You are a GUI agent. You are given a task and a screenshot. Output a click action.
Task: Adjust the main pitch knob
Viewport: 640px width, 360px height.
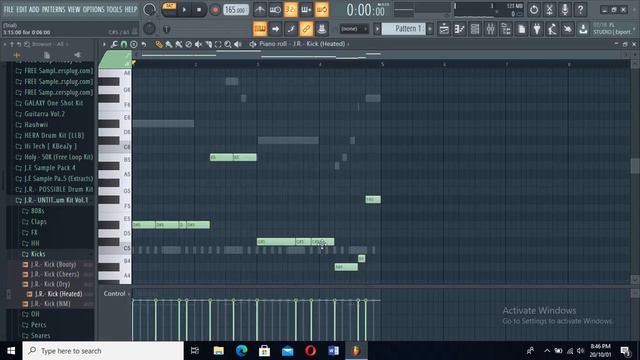(149, 29)
